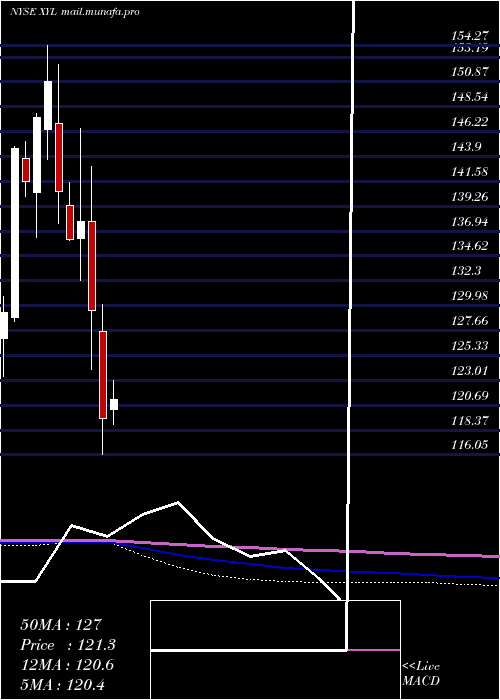Click the small white candle near 120.69

(114, 404)
